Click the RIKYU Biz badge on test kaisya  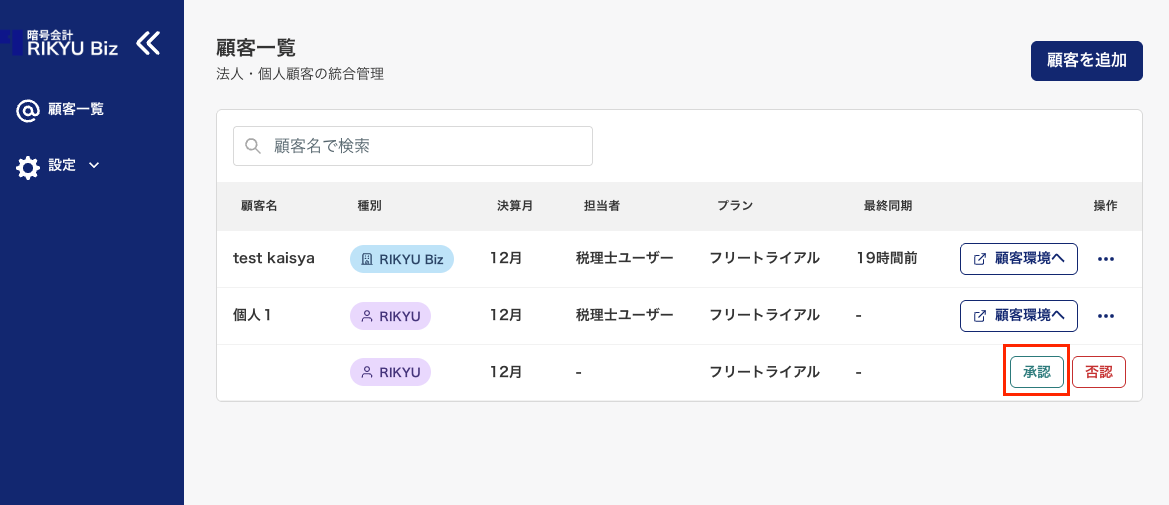[402, 259]
